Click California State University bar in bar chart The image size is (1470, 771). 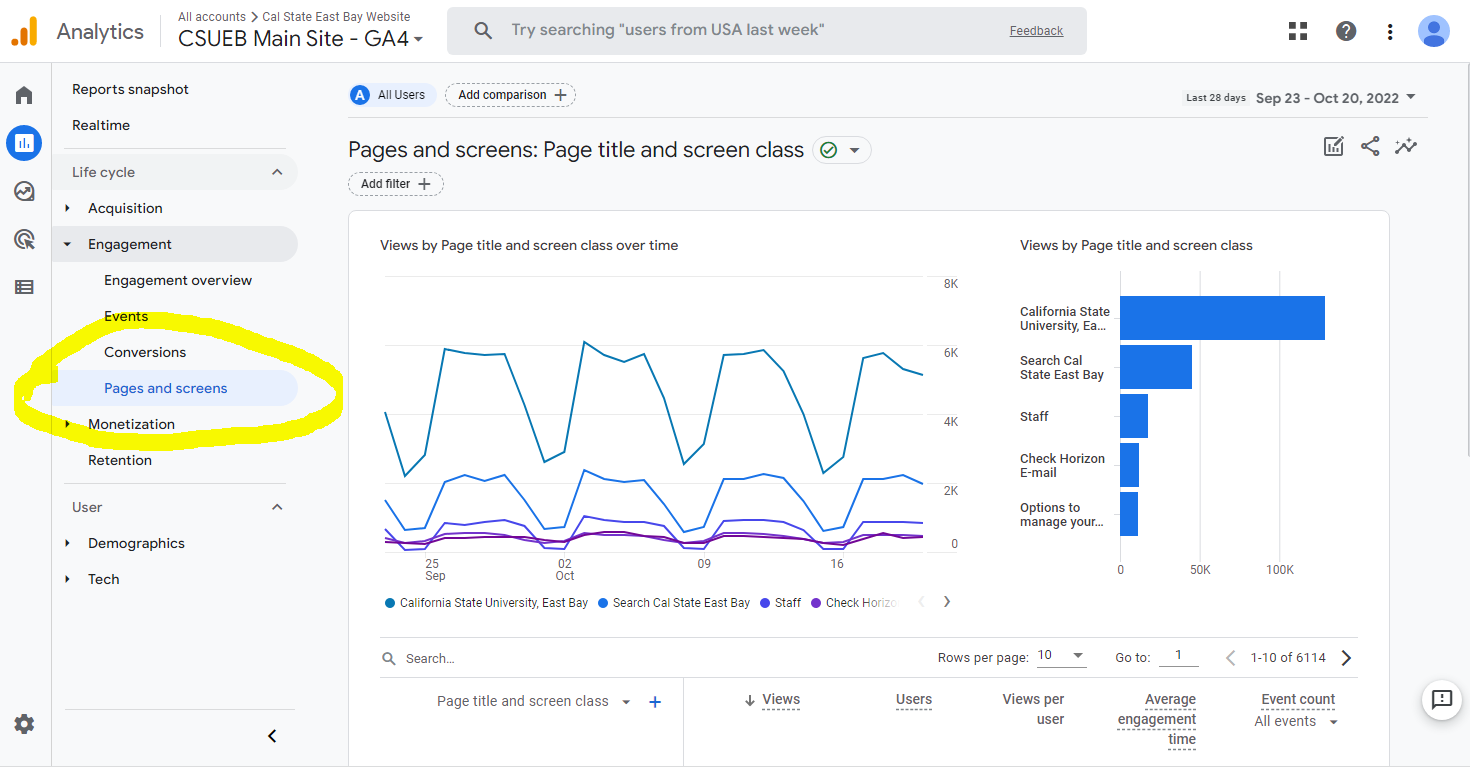tap(1222, 318)
